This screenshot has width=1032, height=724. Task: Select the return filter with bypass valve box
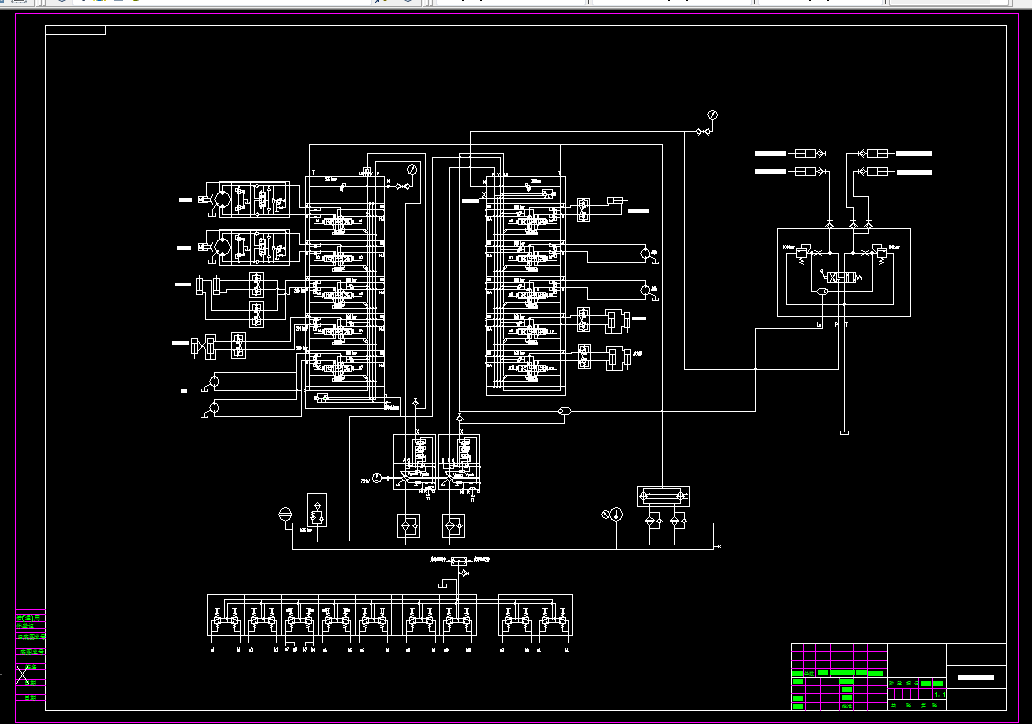[x=317, y=510]
